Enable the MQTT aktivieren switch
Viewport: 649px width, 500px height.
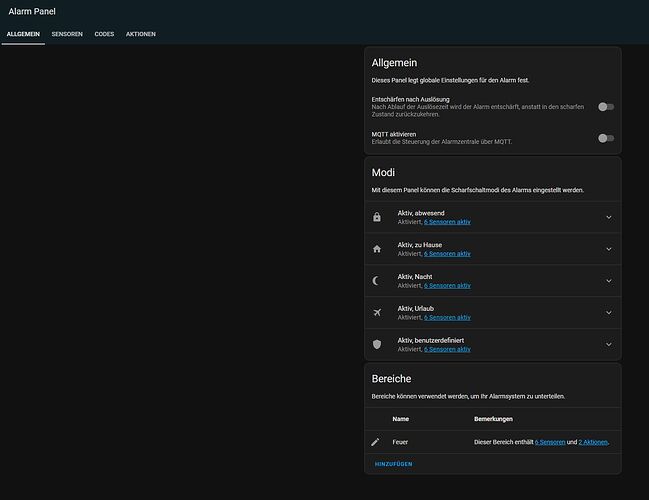point(606,138)
